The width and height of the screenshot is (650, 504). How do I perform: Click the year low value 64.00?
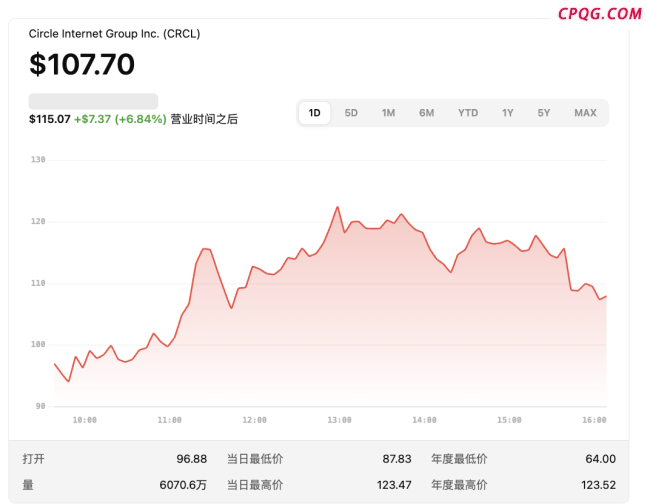[600, 459]
